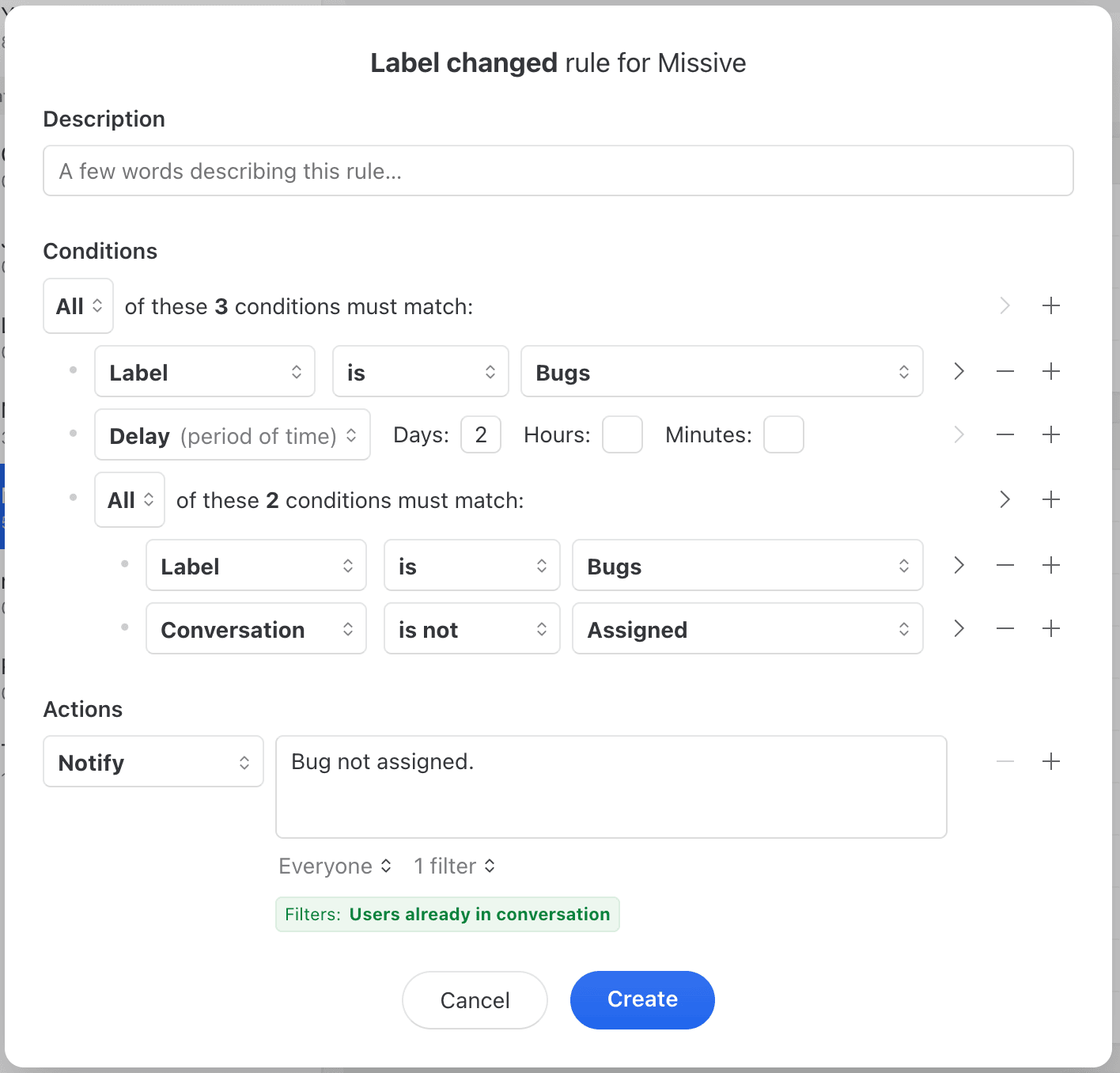Add another action beside Notify

coord(1050,762)
